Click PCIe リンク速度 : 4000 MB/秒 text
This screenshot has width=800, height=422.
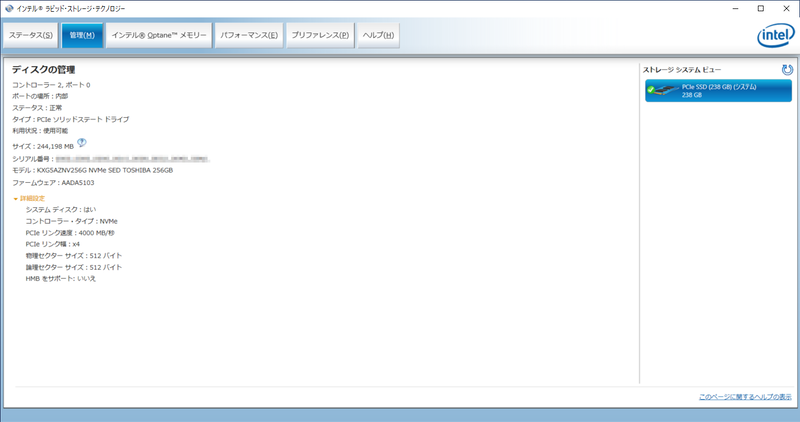point(70,233)
